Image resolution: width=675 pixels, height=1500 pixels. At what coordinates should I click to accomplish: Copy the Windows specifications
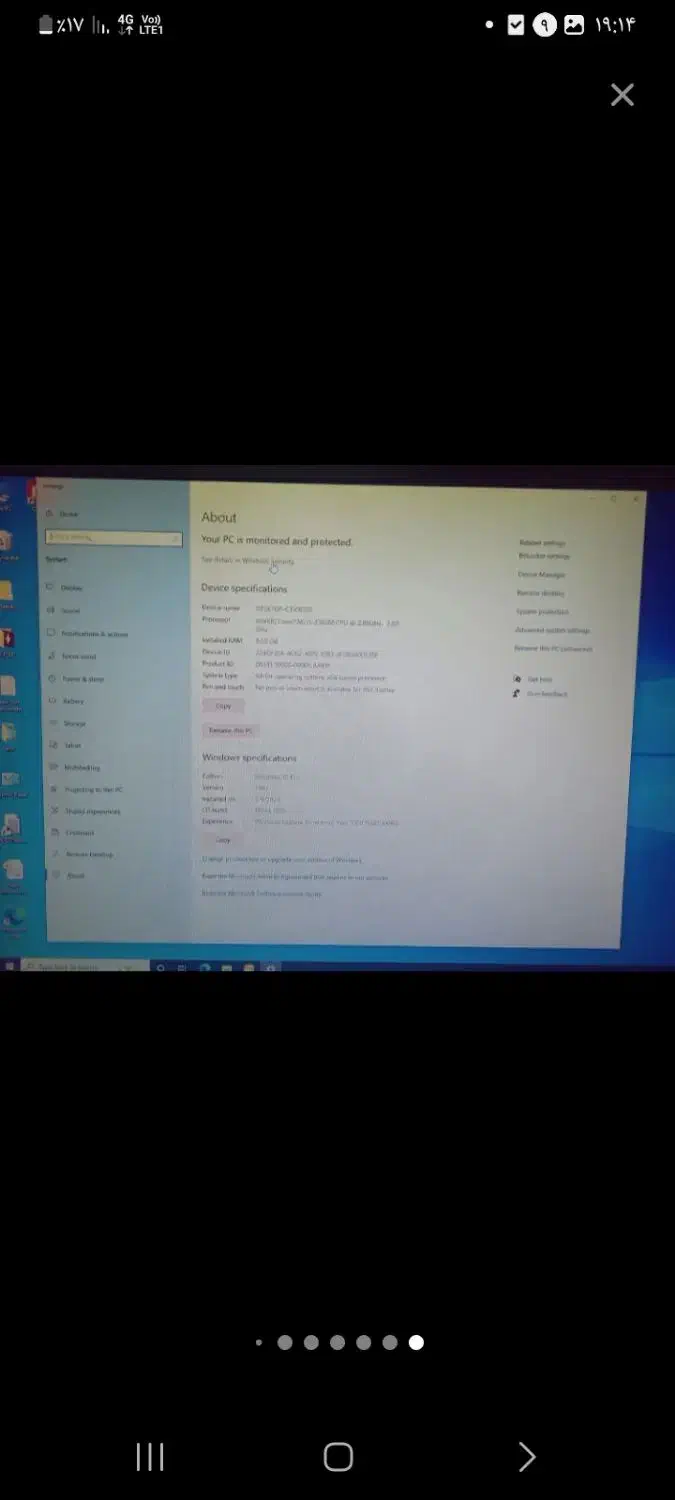(223, 840)
